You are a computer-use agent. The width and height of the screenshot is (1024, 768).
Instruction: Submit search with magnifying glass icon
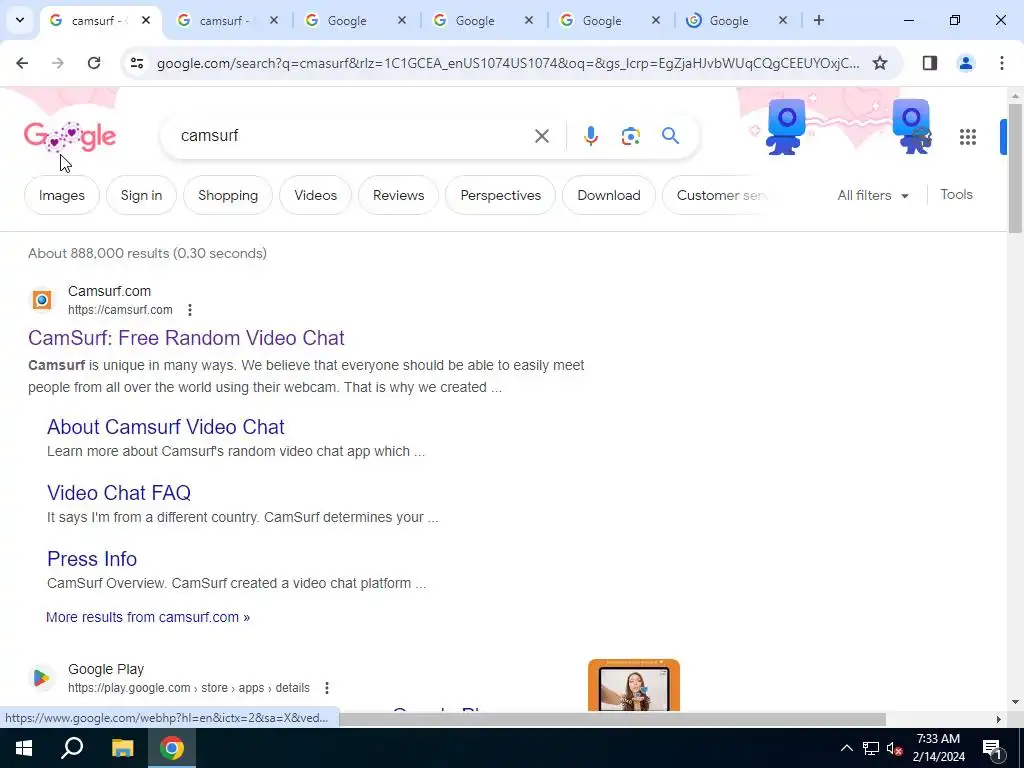click(x=670, y=136)
